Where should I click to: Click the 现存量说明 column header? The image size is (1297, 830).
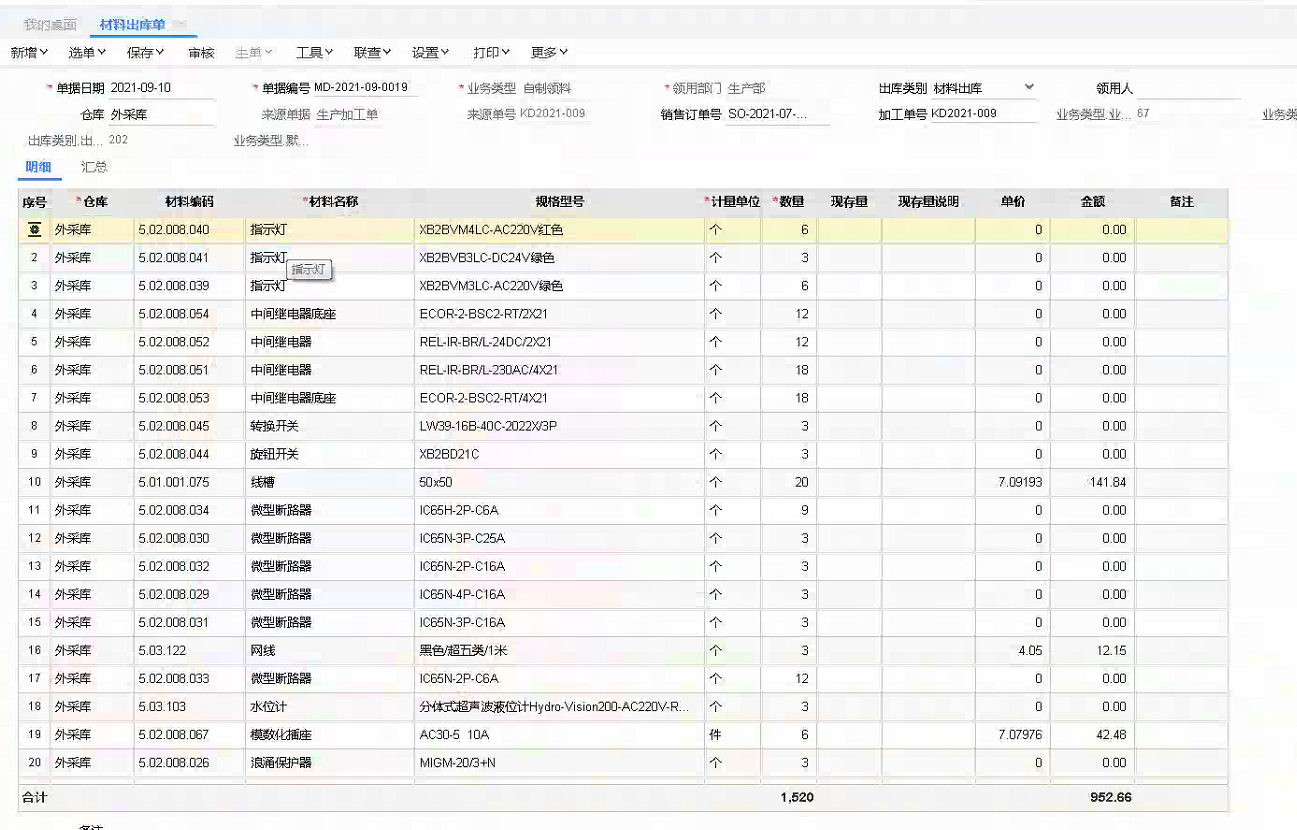click(928, 202)
